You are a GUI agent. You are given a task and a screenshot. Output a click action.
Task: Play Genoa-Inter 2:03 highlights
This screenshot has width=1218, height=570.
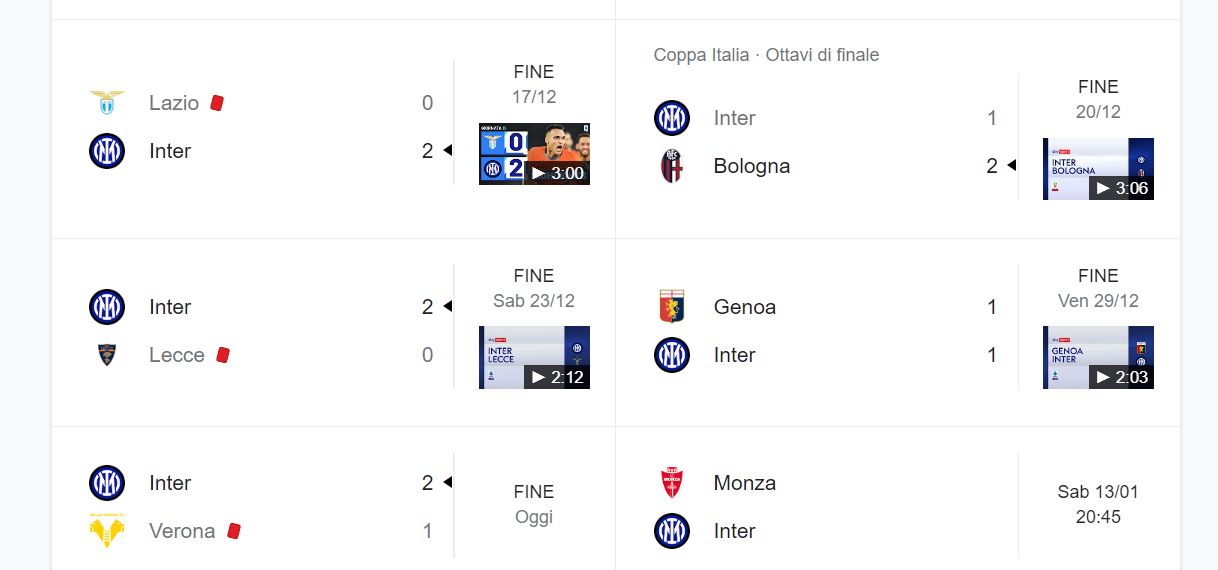point(1098,357)
